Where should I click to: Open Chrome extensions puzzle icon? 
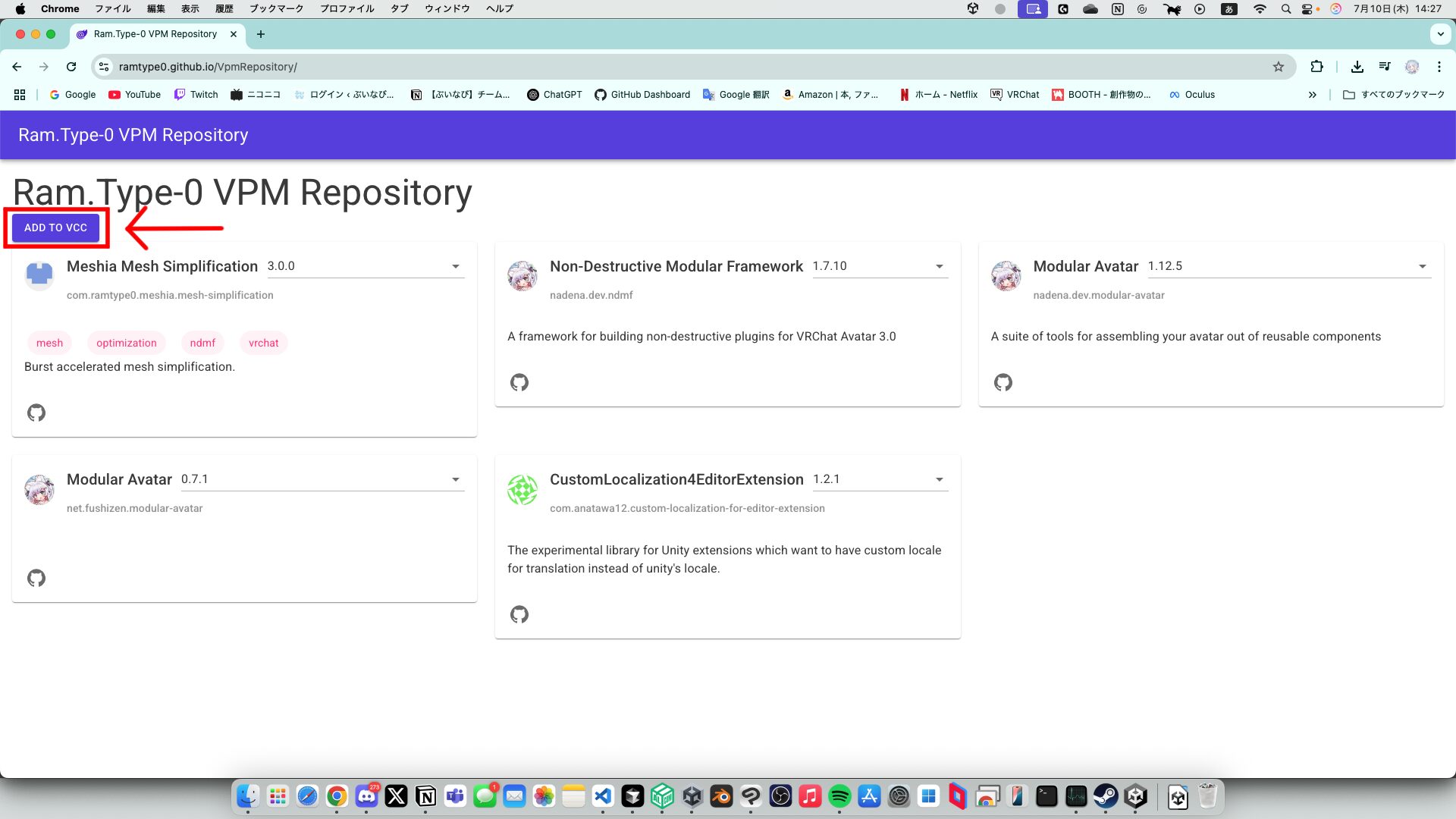(x=1316, y=67)
